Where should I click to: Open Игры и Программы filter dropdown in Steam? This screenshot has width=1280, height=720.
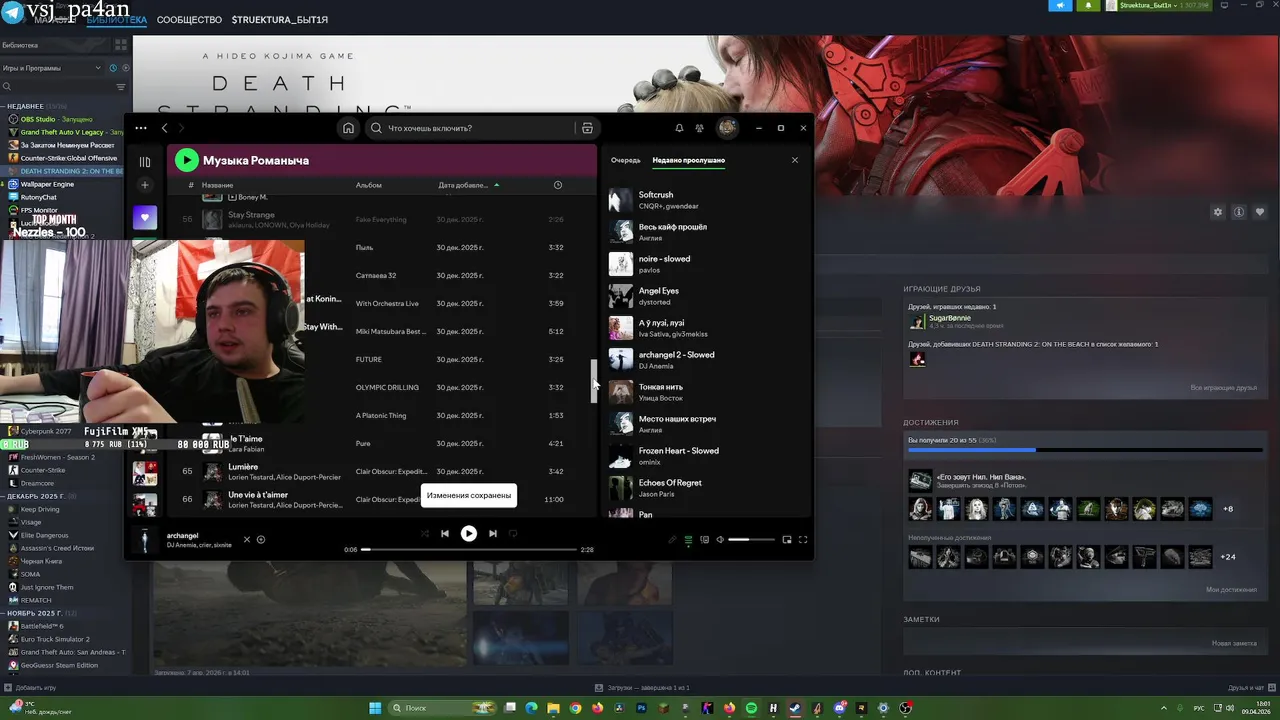click(x=52, y=68)
